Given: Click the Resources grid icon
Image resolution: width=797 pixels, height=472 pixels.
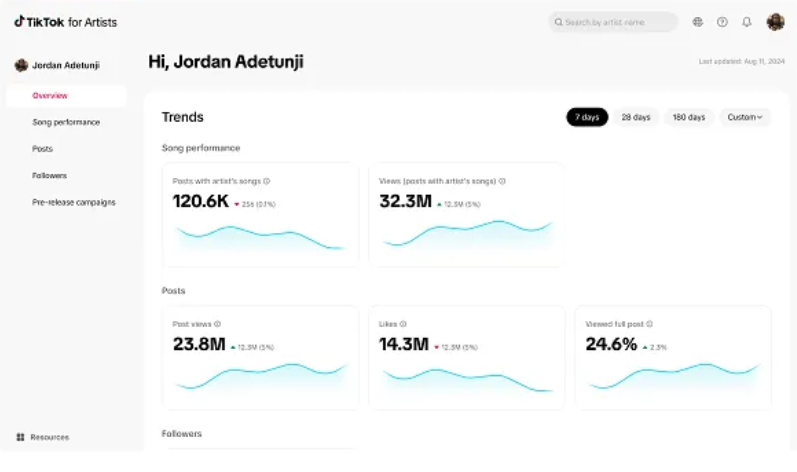Looking at the screenshot, I should pyautogui.click(x=20, y=437).
